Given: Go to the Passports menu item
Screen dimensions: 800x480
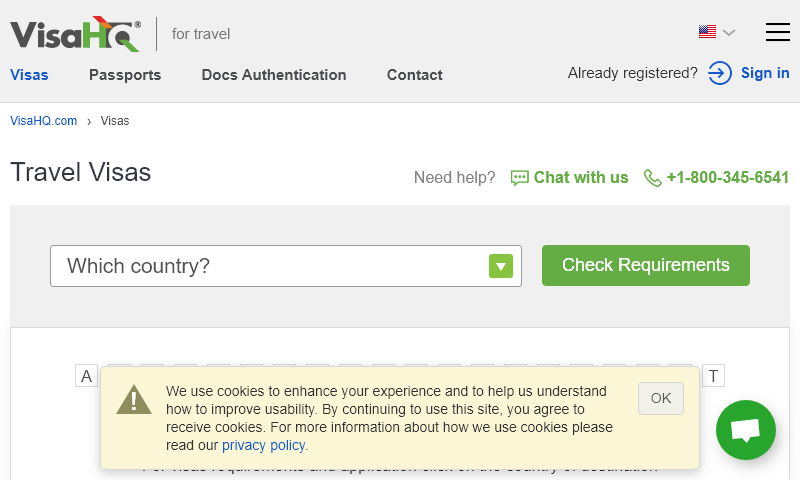Looking at the screenshot, I should (x=125, y=75).
